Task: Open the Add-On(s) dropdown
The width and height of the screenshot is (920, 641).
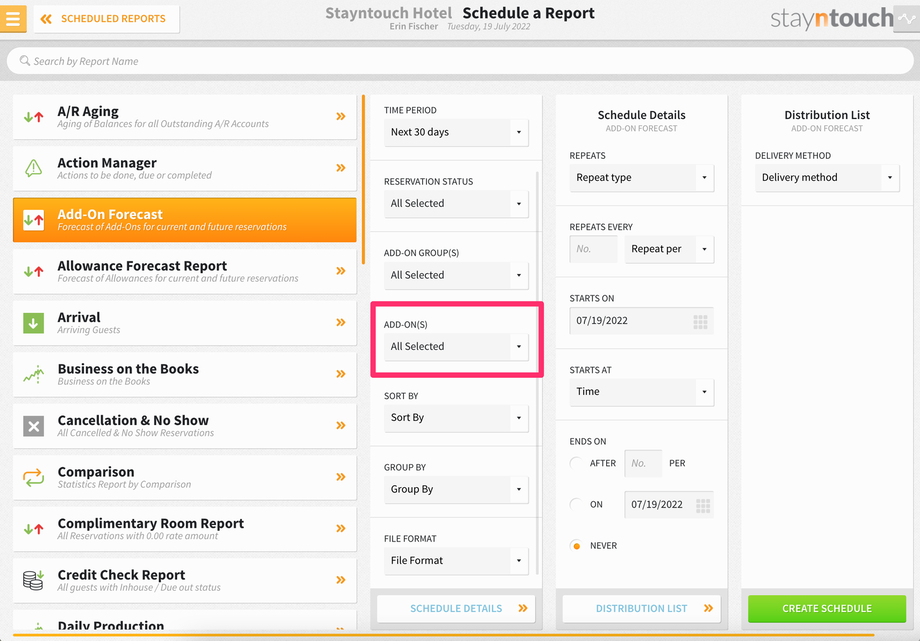Action: point(456,347)
